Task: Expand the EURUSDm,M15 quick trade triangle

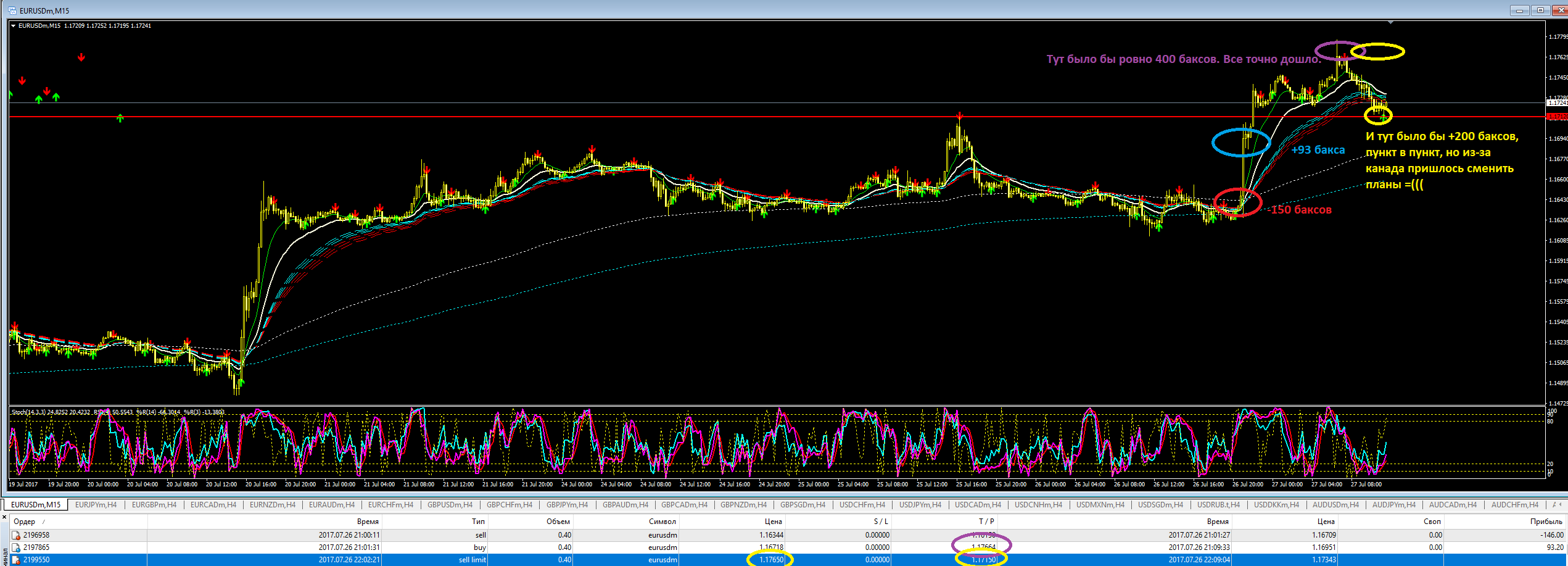Action: point(14,26)
